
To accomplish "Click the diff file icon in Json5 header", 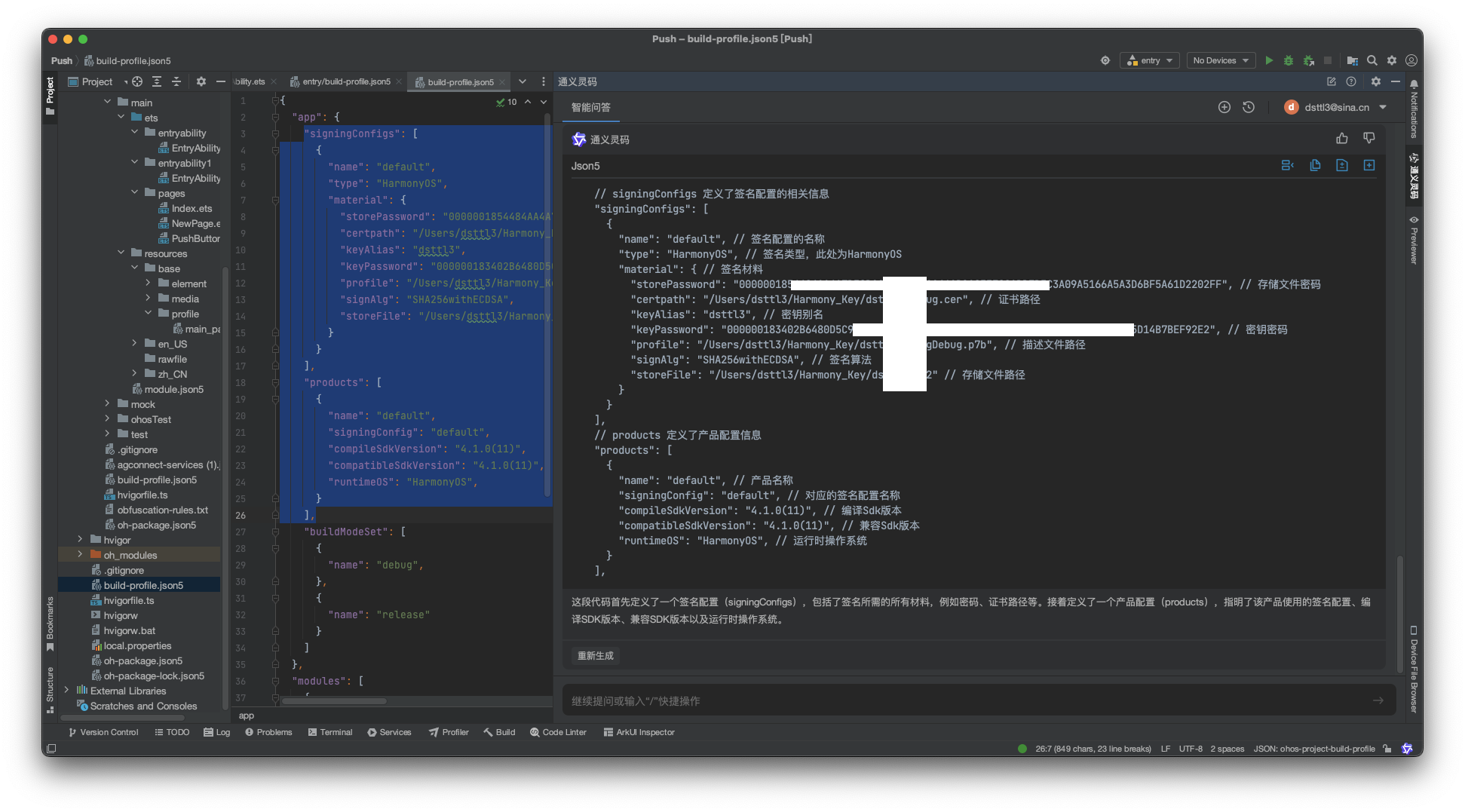I will 1342,165.
